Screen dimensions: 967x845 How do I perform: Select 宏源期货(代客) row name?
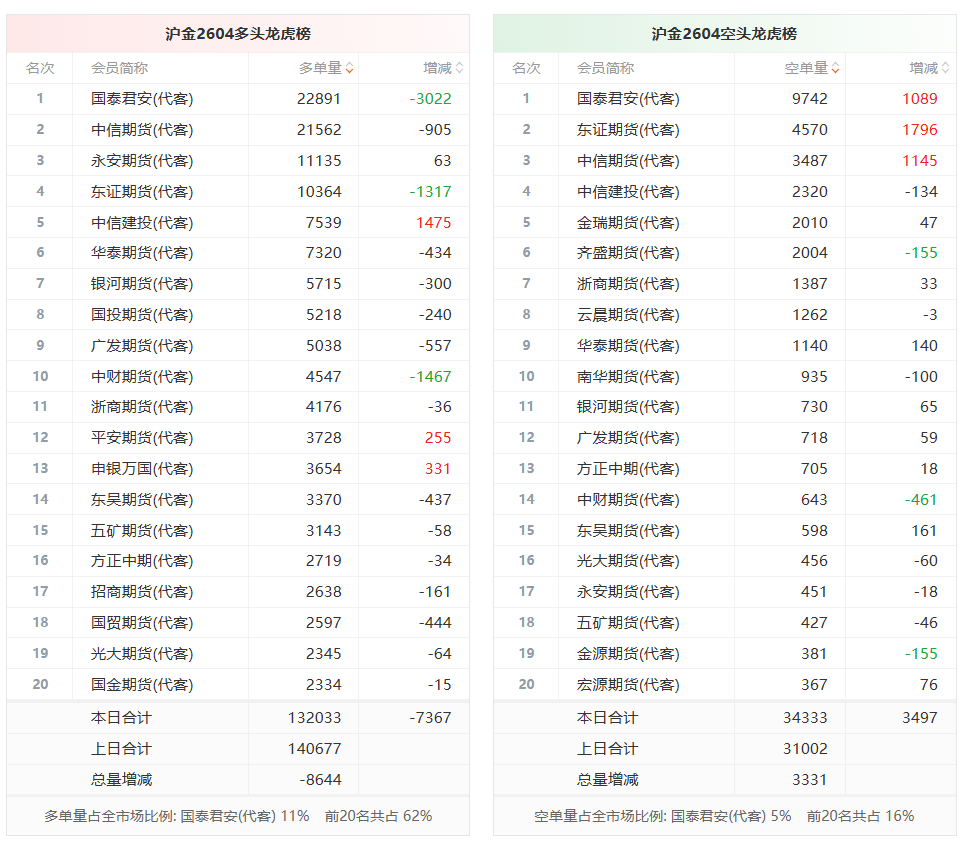point(628,685)
